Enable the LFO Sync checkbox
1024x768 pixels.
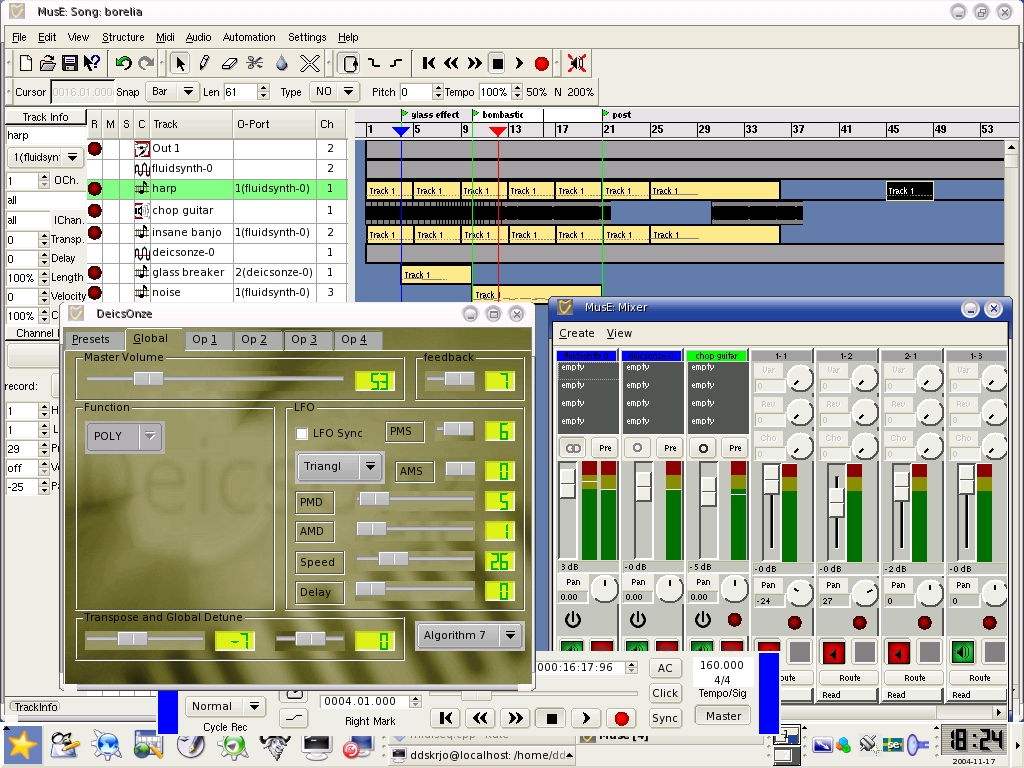coord(302,433)
